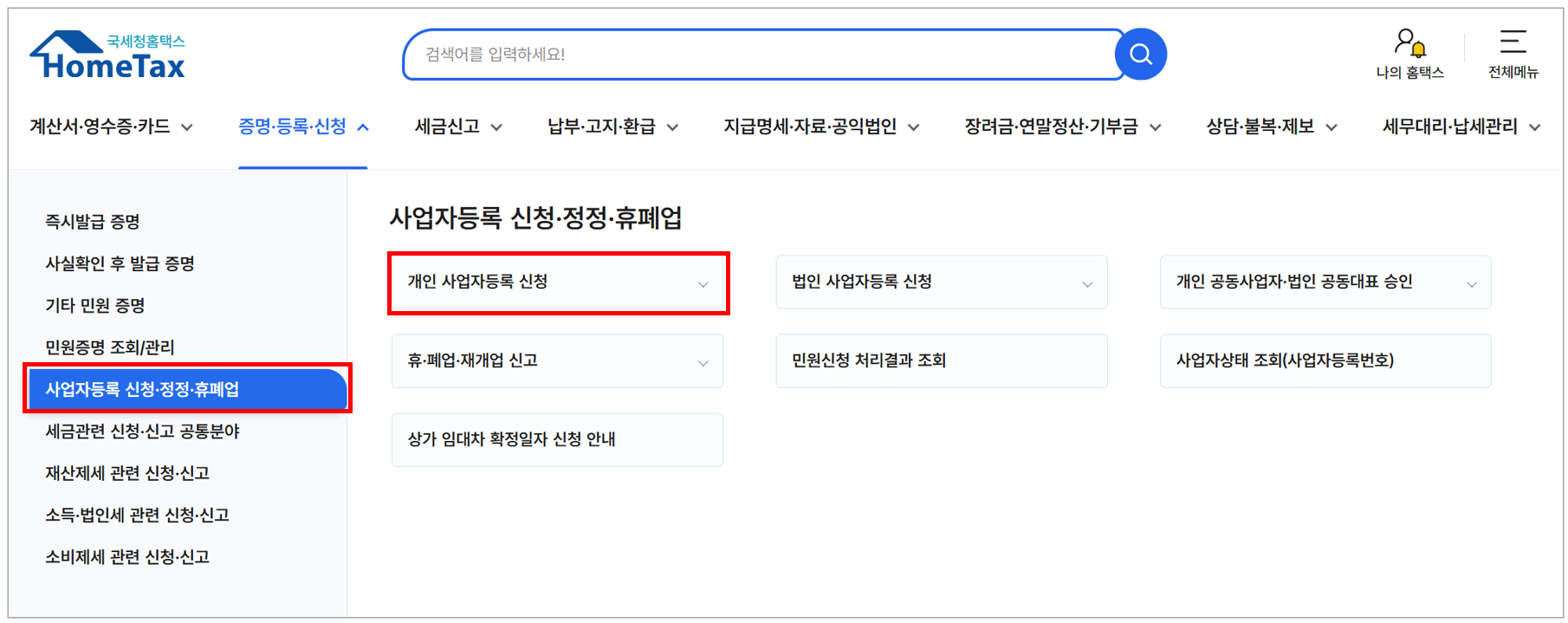Select 민원증명 조회/관리 in the sidebar
Screen dimensions: 1568x623
click(110, 347)
